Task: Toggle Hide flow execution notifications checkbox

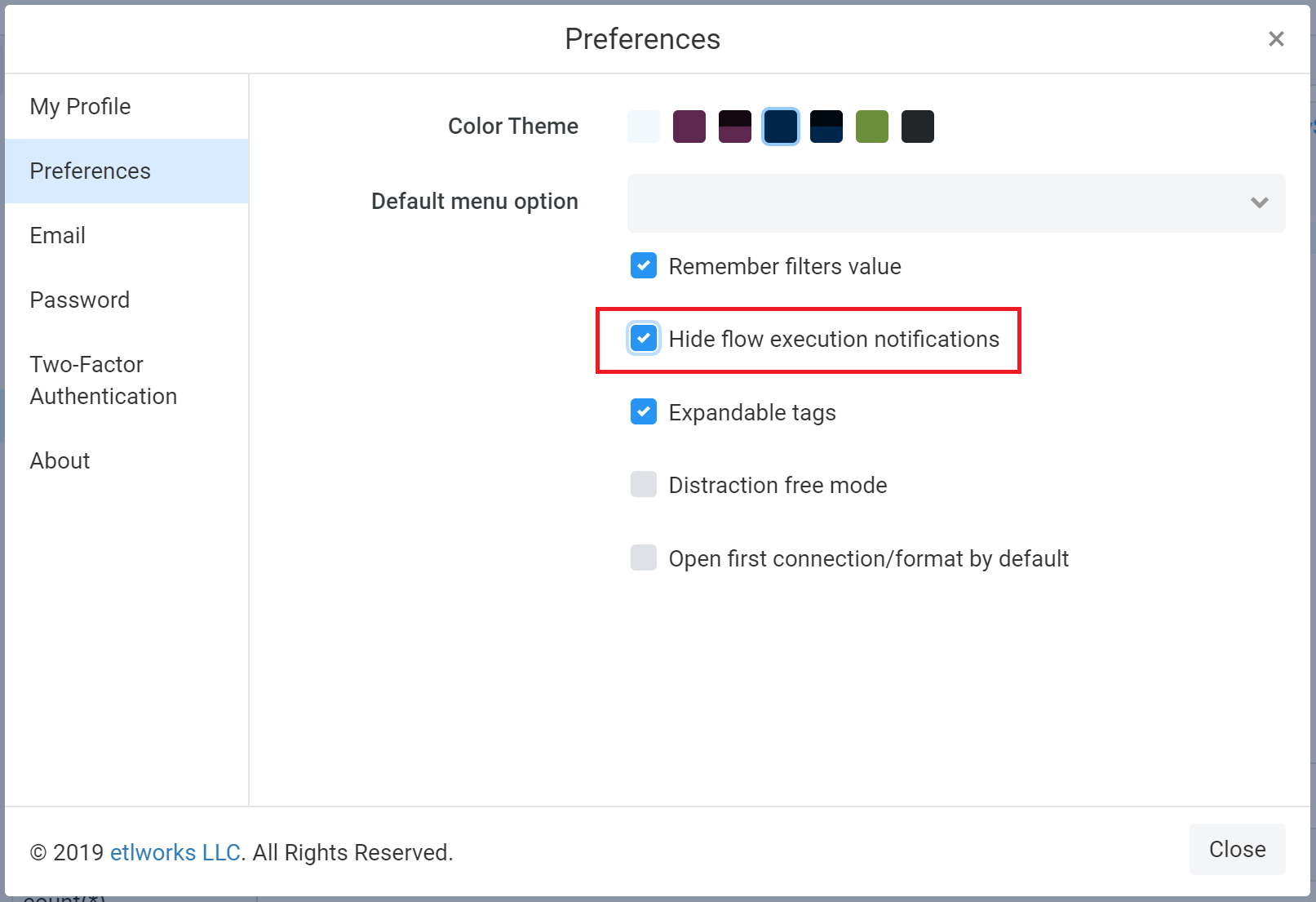Action: (644, 339)
